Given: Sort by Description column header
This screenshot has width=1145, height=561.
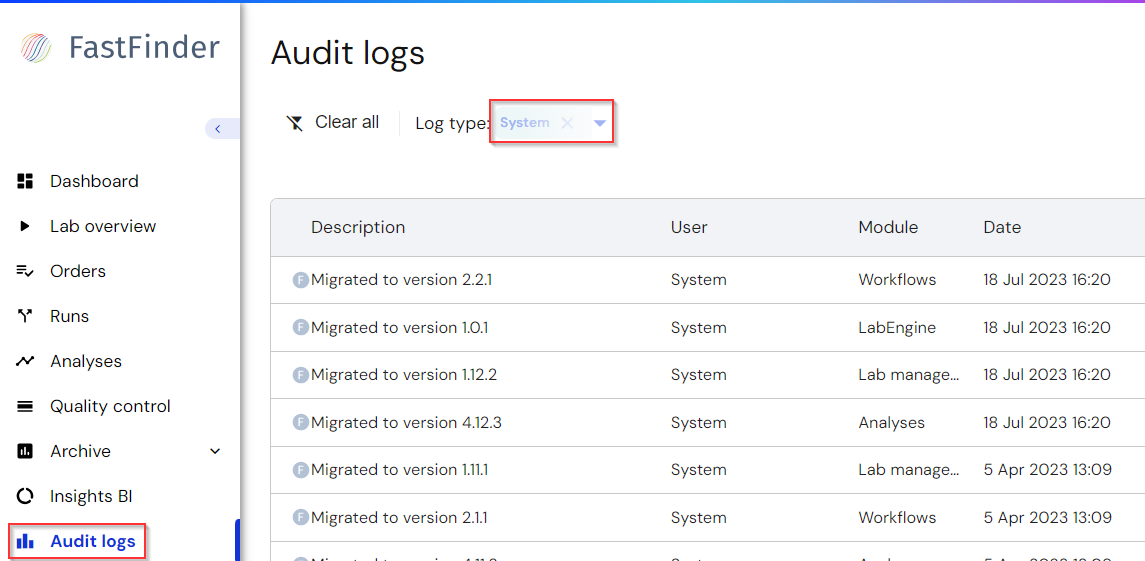Looking at the screenshot, I should 358,227.
